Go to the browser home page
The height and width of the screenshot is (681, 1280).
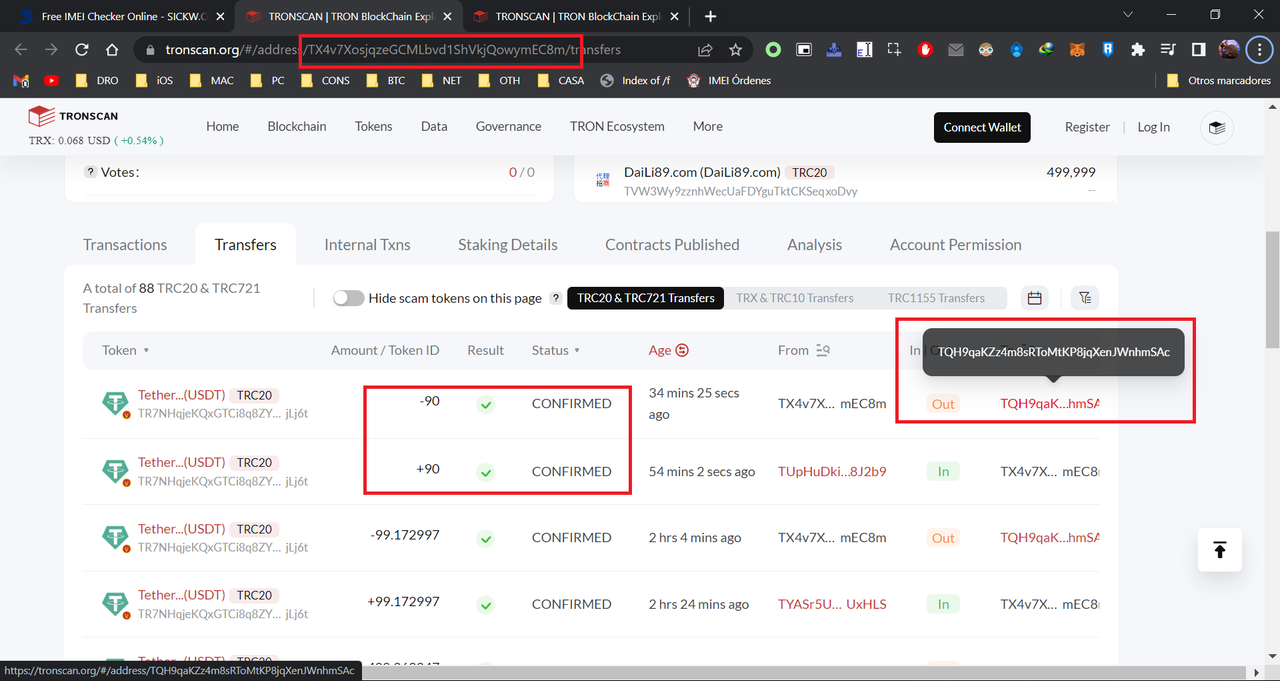113,49
